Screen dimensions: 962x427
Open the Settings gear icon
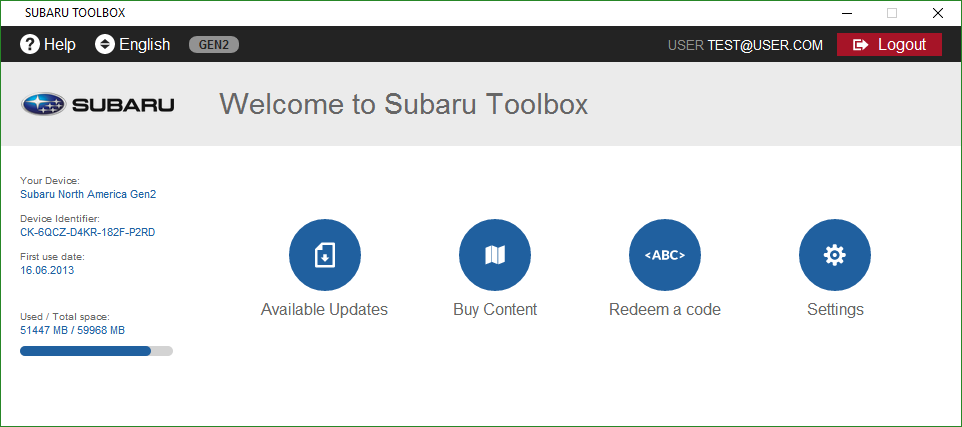(834, 255)
